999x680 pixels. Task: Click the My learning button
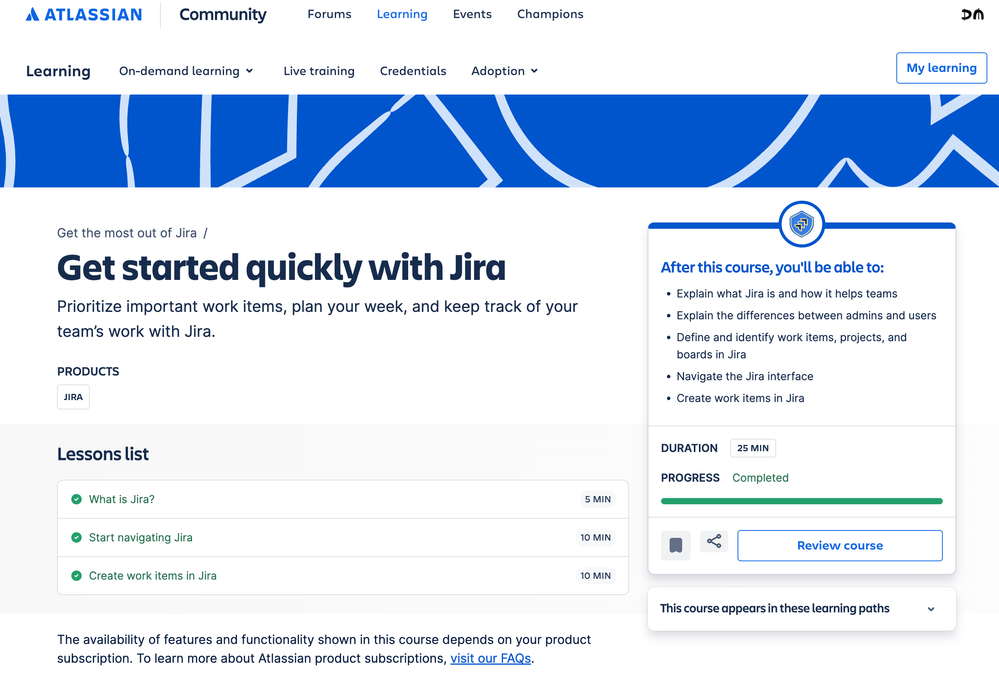(942, 68)
